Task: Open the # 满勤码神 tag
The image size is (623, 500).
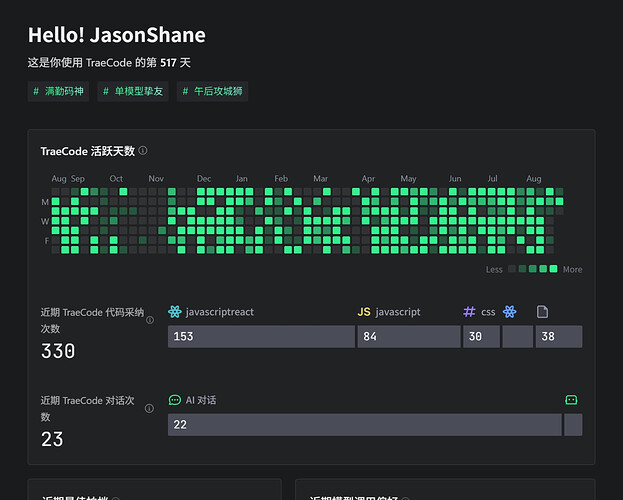Action: coord(58,91)
